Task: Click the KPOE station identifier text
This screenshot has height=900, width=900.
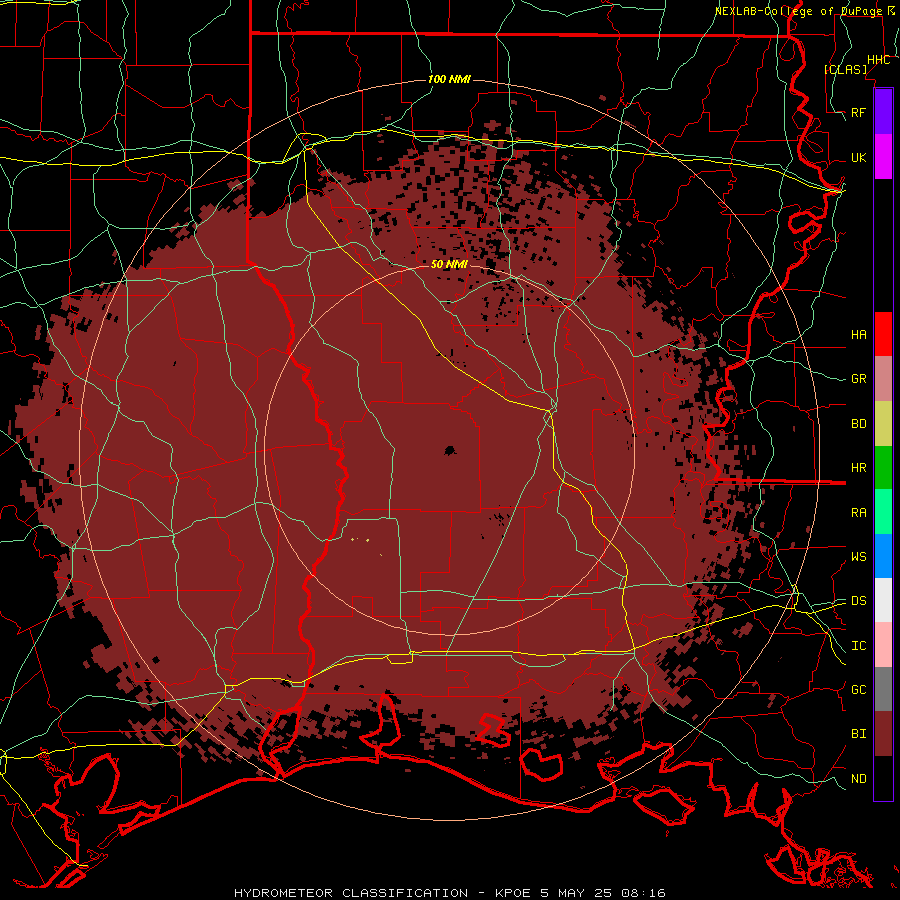Action: pyautogui.click(x=514, y=893)
